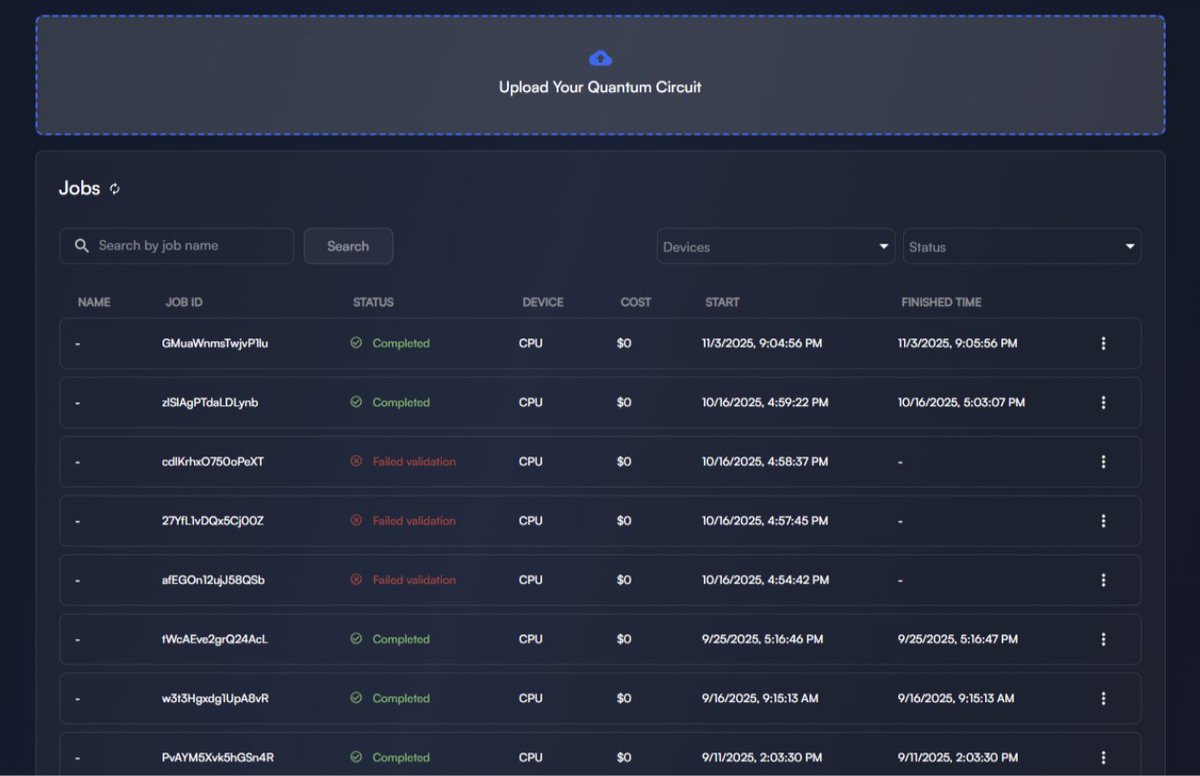1200x776 pixels.
Task: Click the NAME column header
Action: pyautogui.click(x=94, y=302)
